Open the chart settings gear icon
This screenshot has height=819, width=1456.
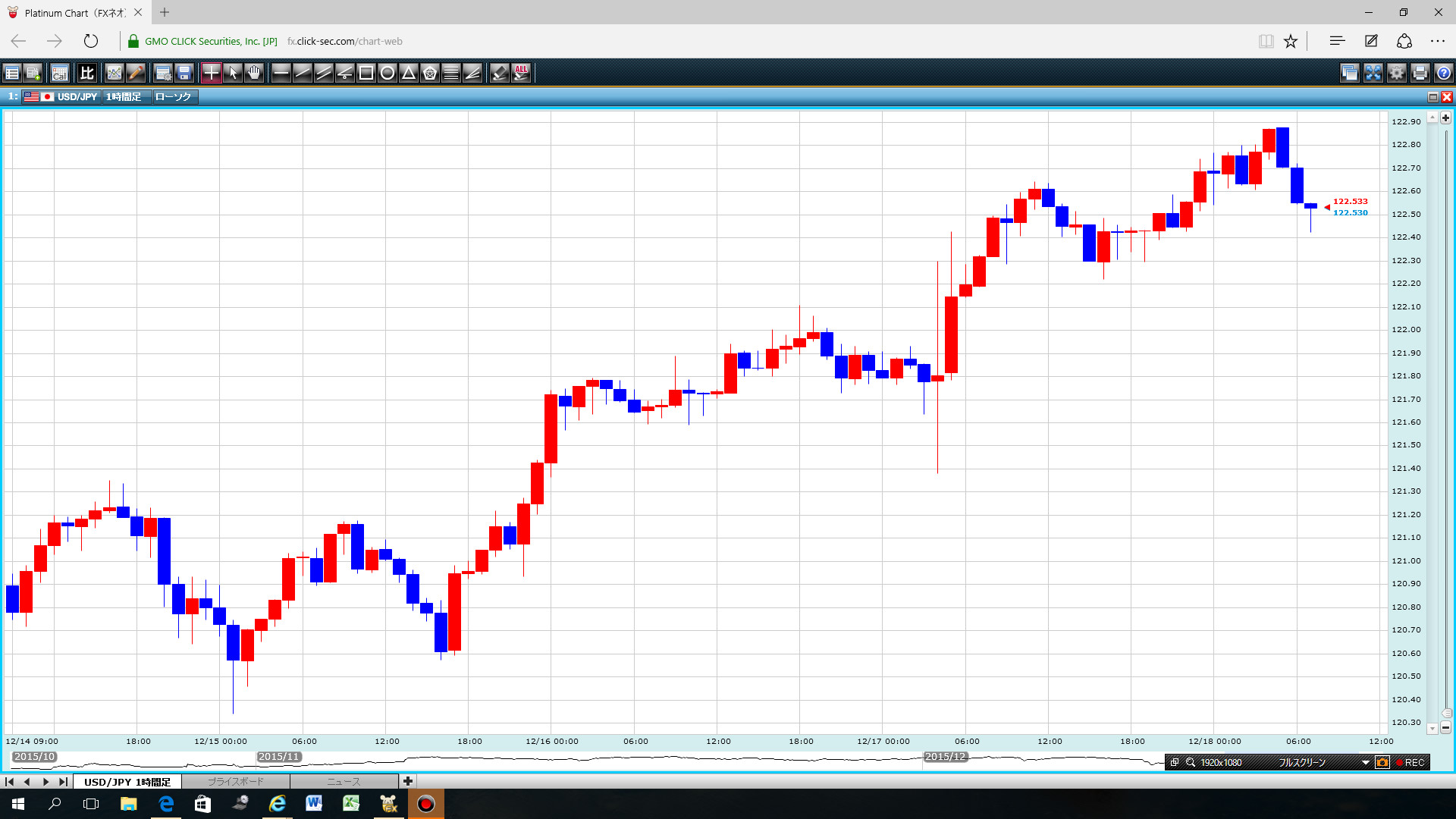(x=1396, y=73)
